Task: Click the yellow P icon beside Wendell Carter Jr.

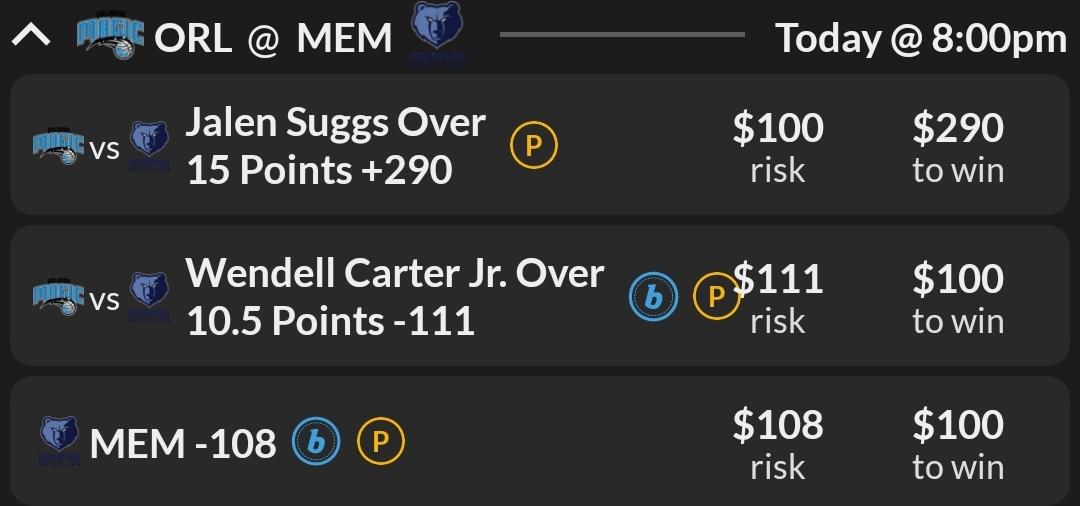Action: tap(716, 296)
